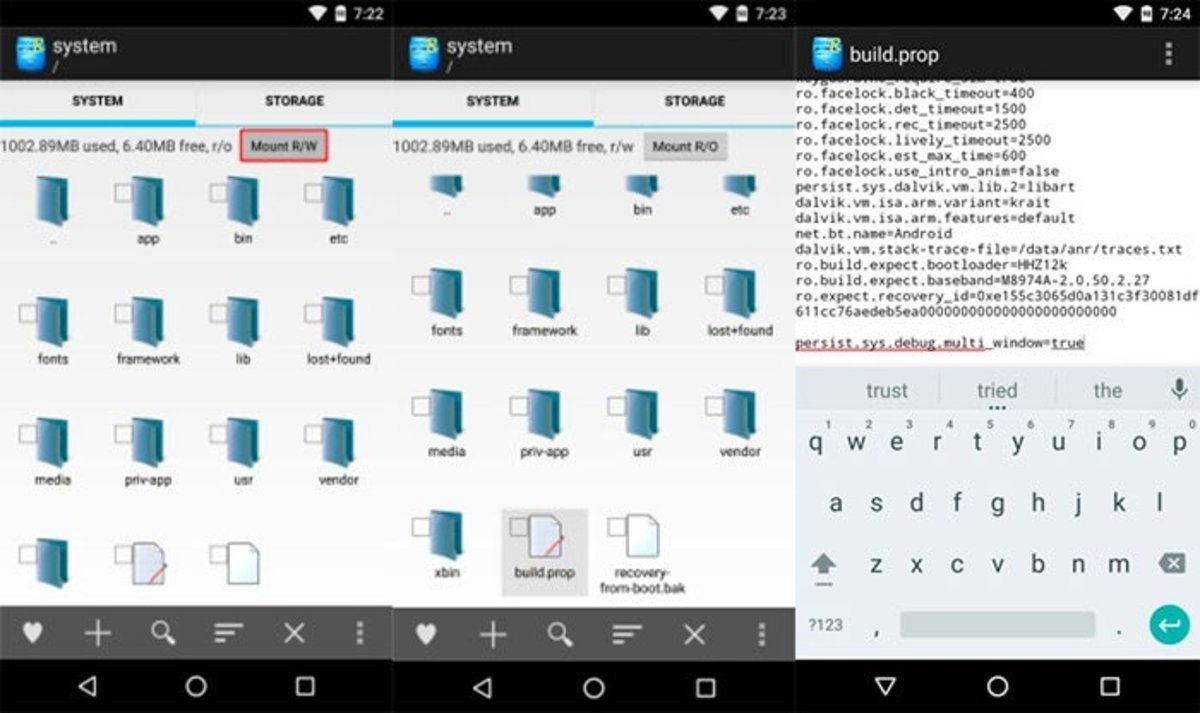Tick the checkbox beside lib in Mount R/O screen
The width and height of the screenshot is (1200, 713).
pos(617,284)
